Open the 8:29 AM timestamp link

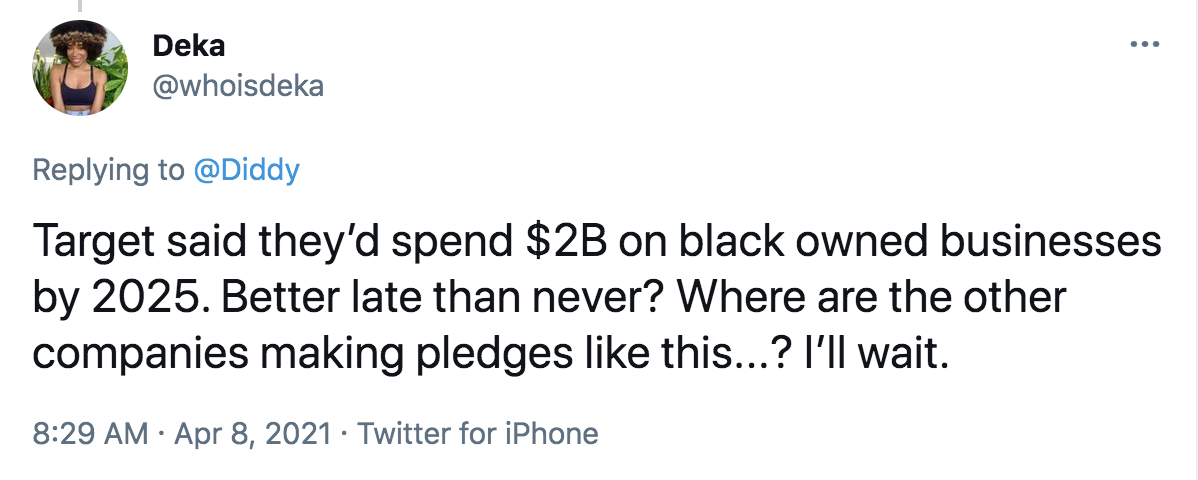coord(90,434)
